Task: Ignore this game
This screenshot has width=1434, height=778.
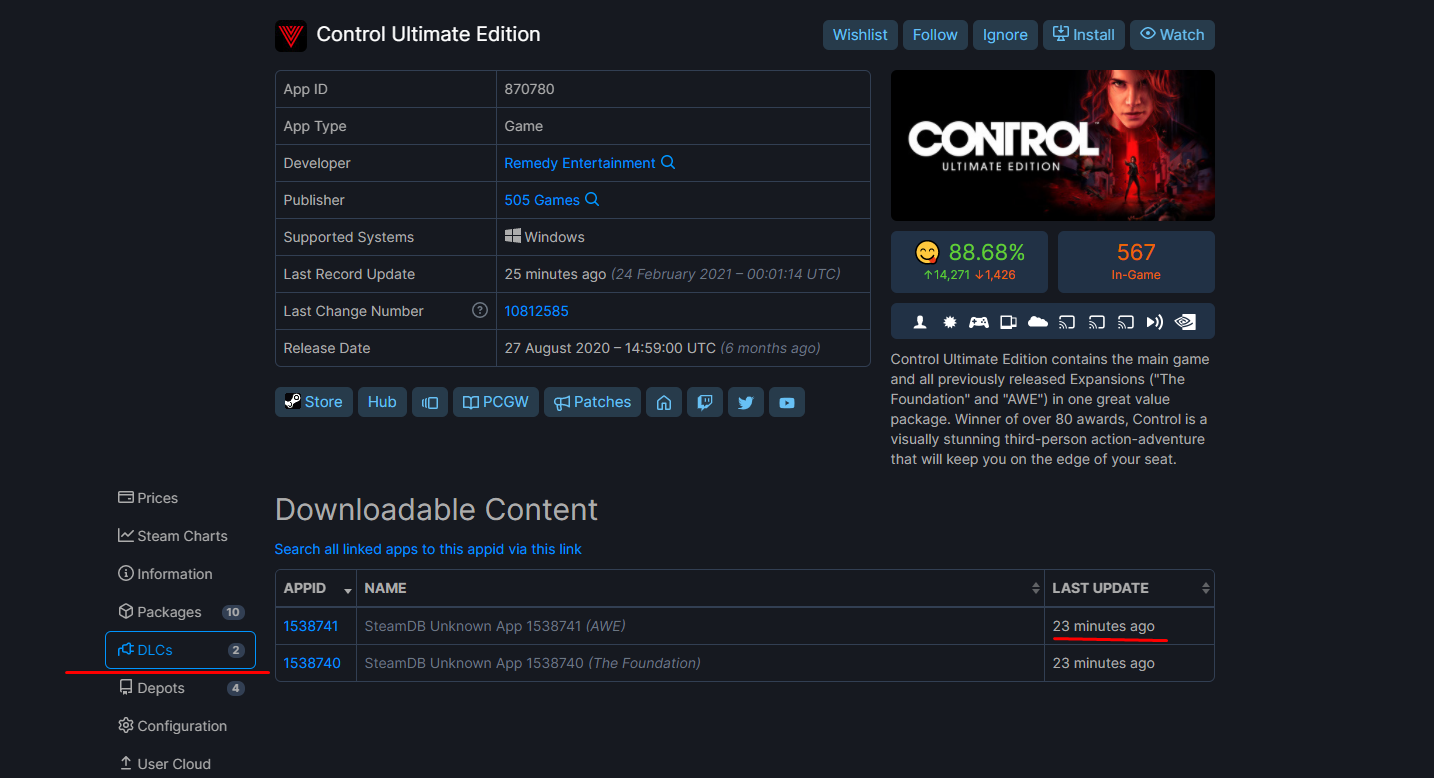Action: [1005, 35]
